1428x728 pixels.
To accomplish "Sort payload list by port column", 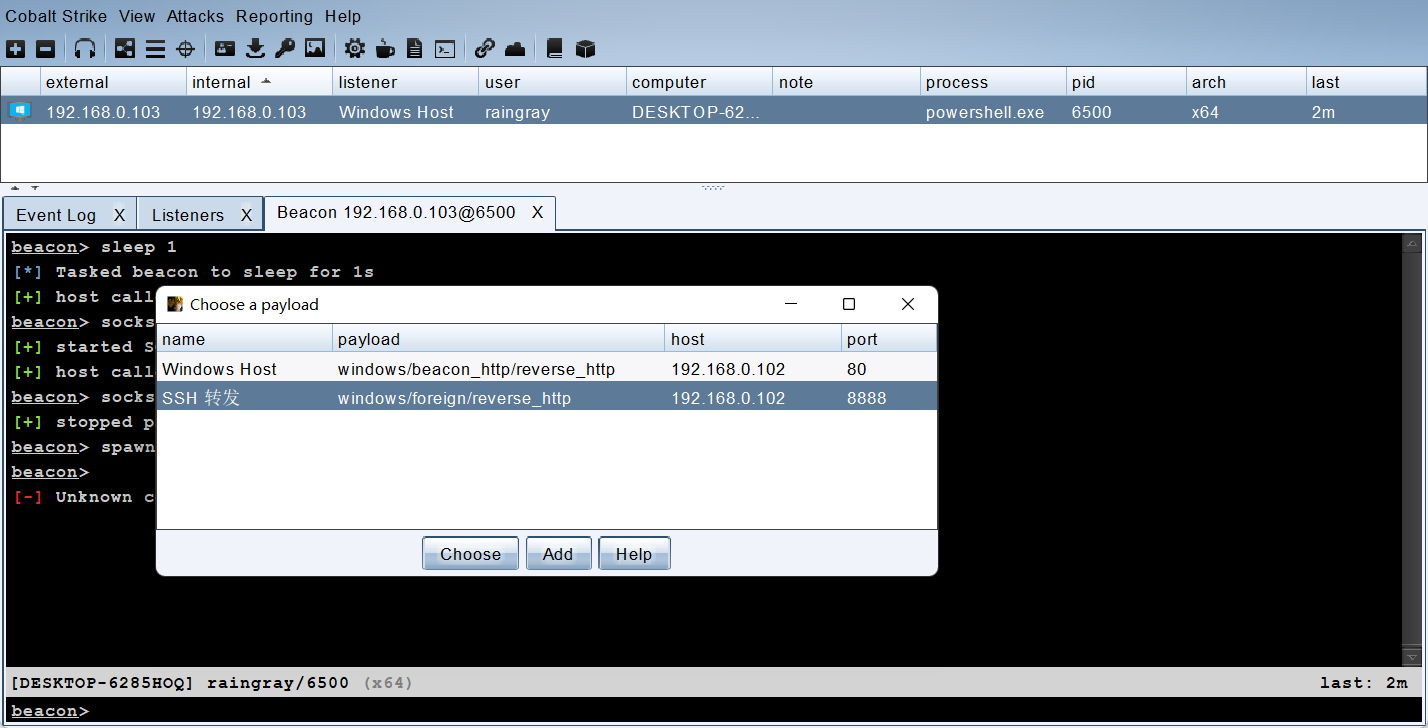I will [889, 339].
